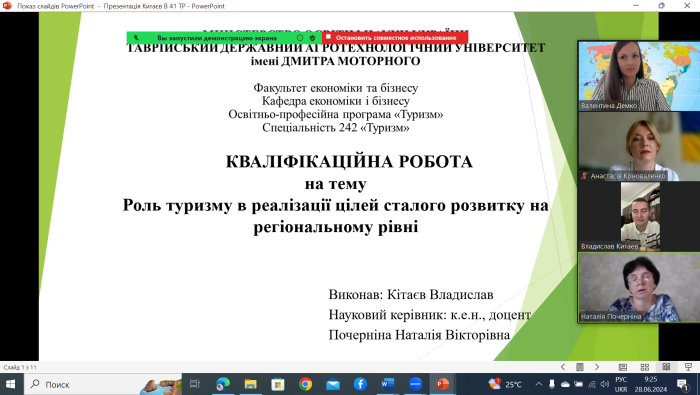Open the Mail app from taskbar

[333, 384]
